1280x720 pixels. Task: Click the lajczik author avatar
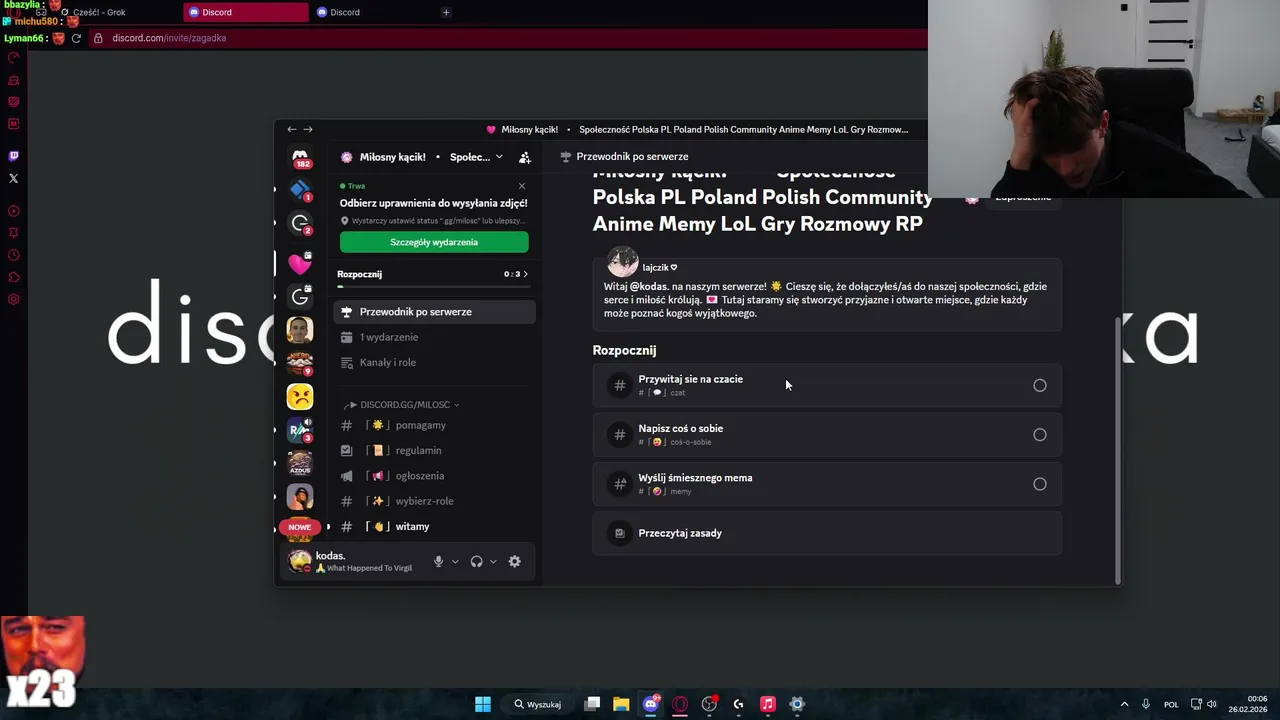(x=622, y=263)
